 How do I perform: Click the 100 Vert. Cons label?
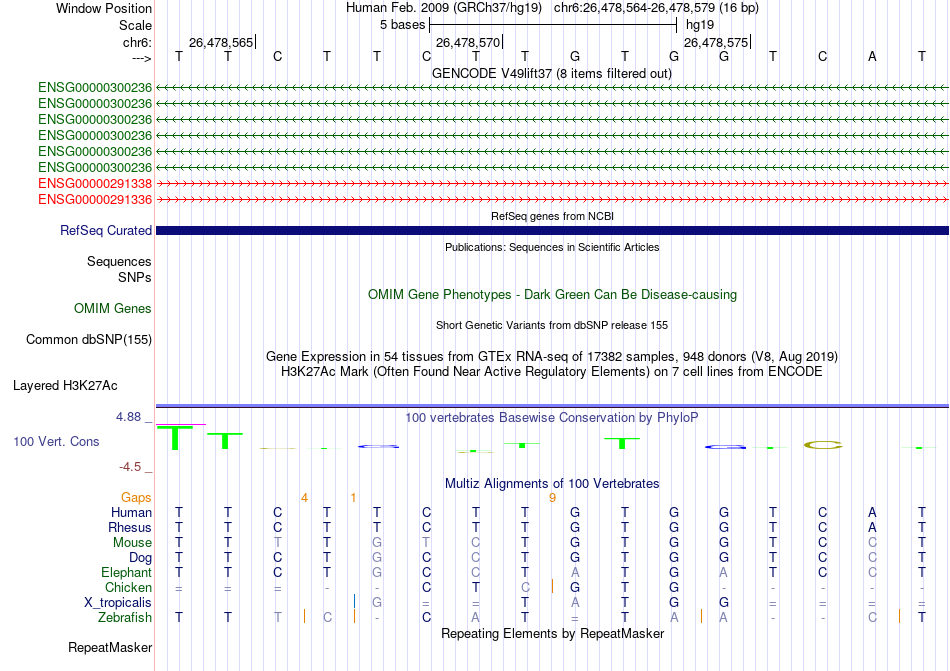tap(56, 441)
